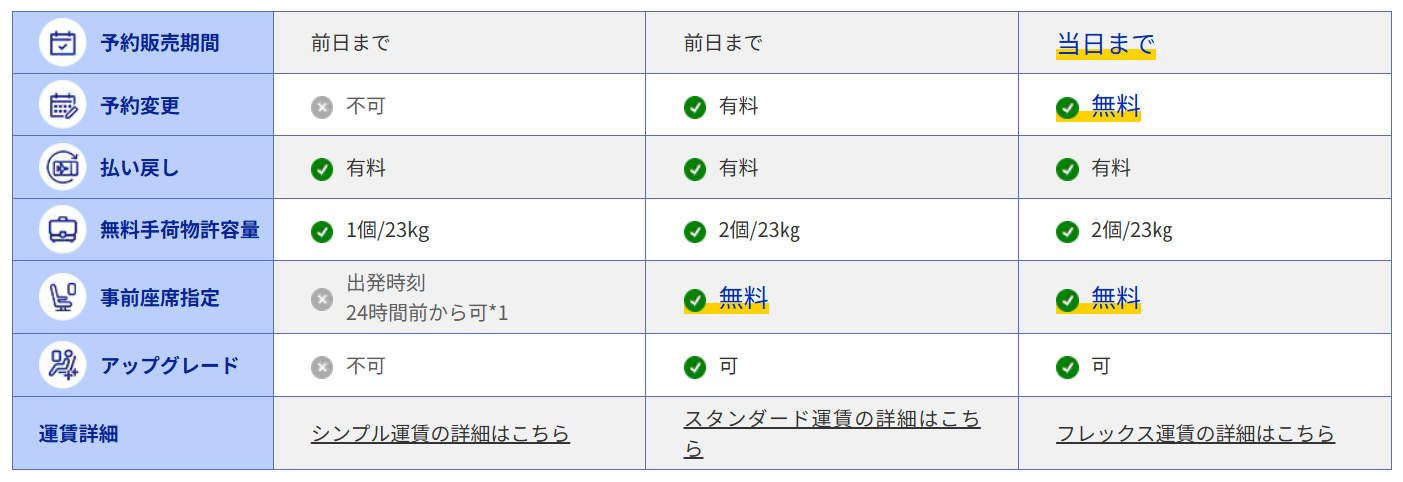Click the green check beside 1個/23kg
The image size is (1403, 482).
point(321,232)
